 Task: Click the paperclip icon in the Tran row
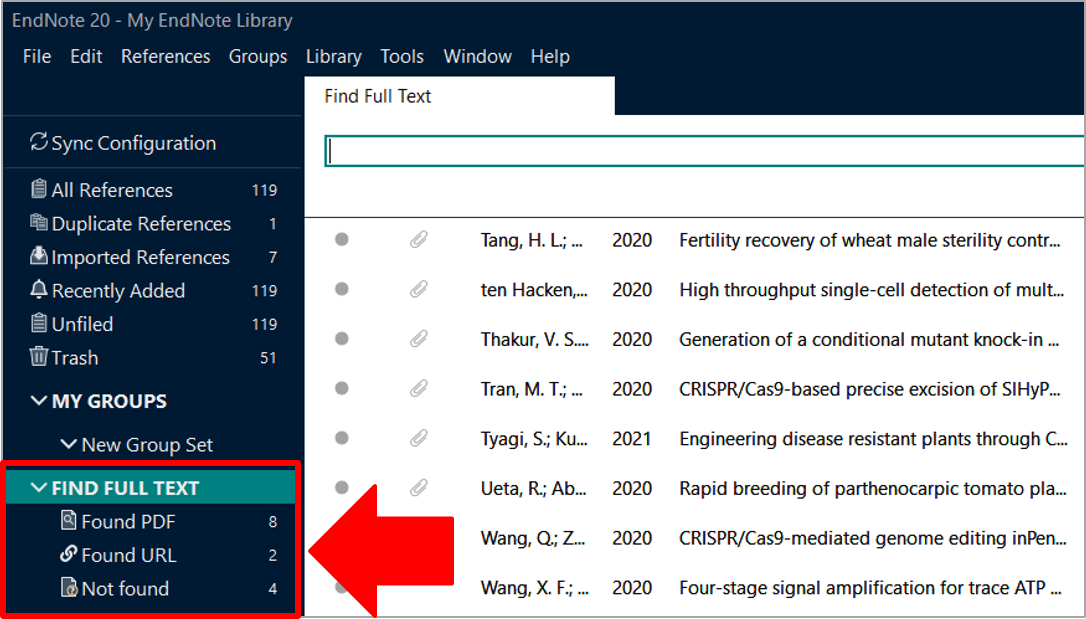click(x=418, y=388)
